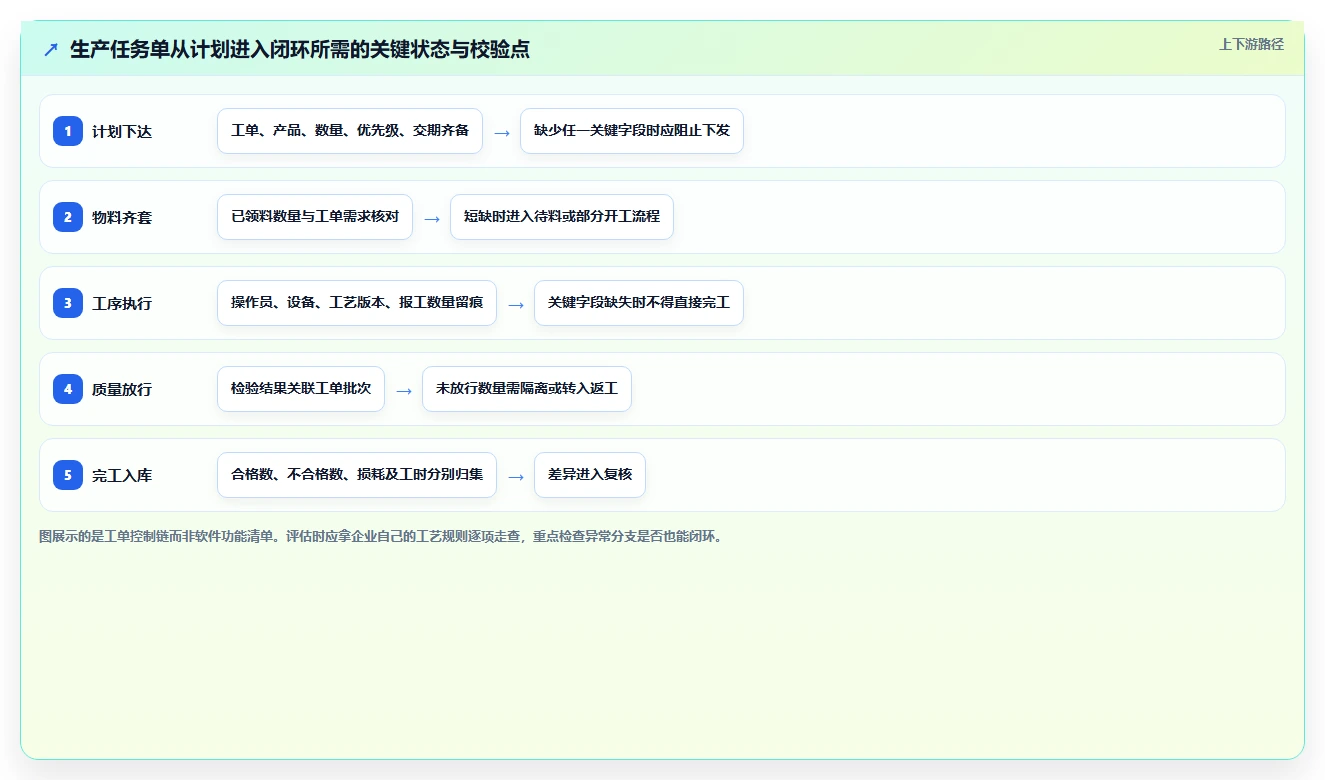Click the step 3 number badge
Screen dimensions: 1325x780
point(68,302)
